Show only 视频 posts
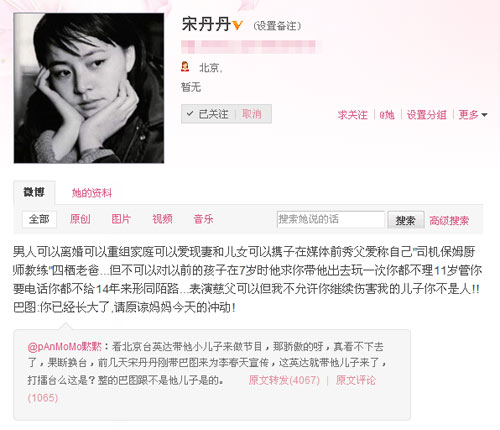Viewport: 500px width, 430px height. [162, 219]
